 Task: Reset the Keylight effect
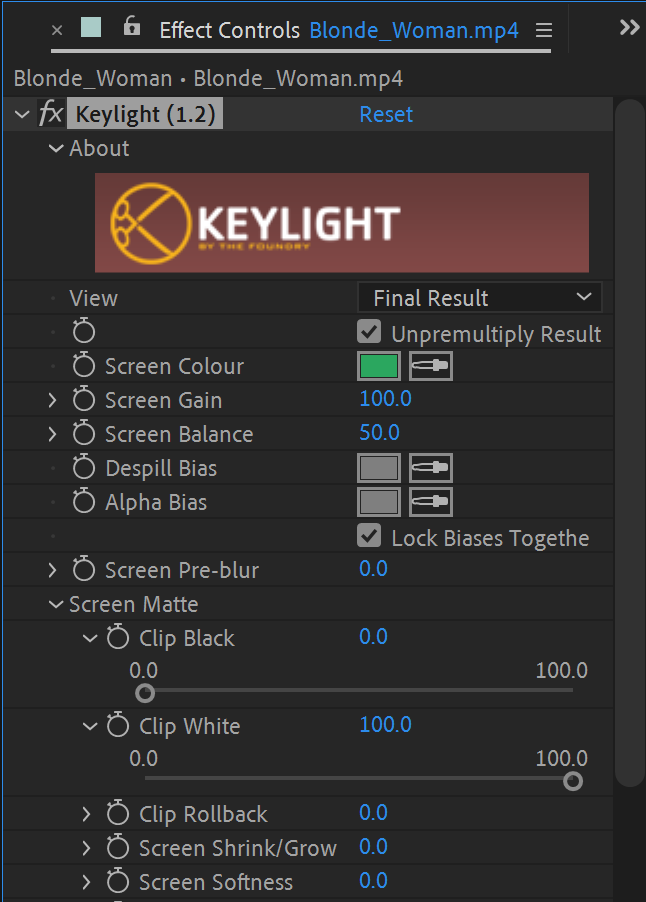386,114
